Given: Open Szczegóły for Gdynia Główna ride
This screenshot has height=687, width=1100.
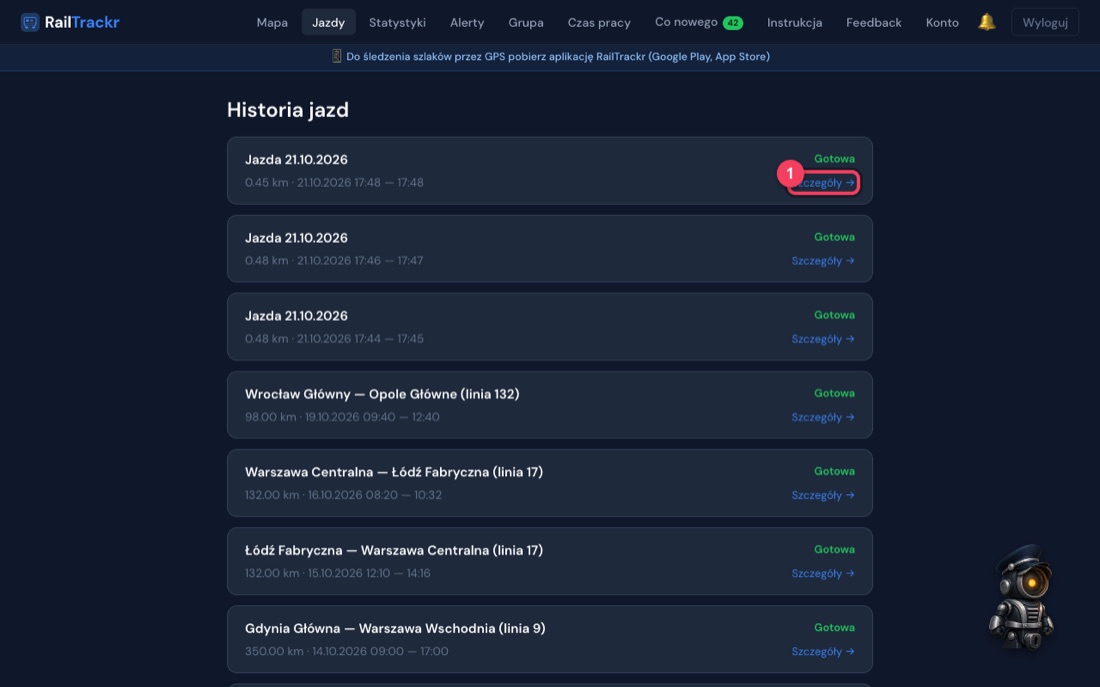Looking at the screenshot, I should 823,651.
